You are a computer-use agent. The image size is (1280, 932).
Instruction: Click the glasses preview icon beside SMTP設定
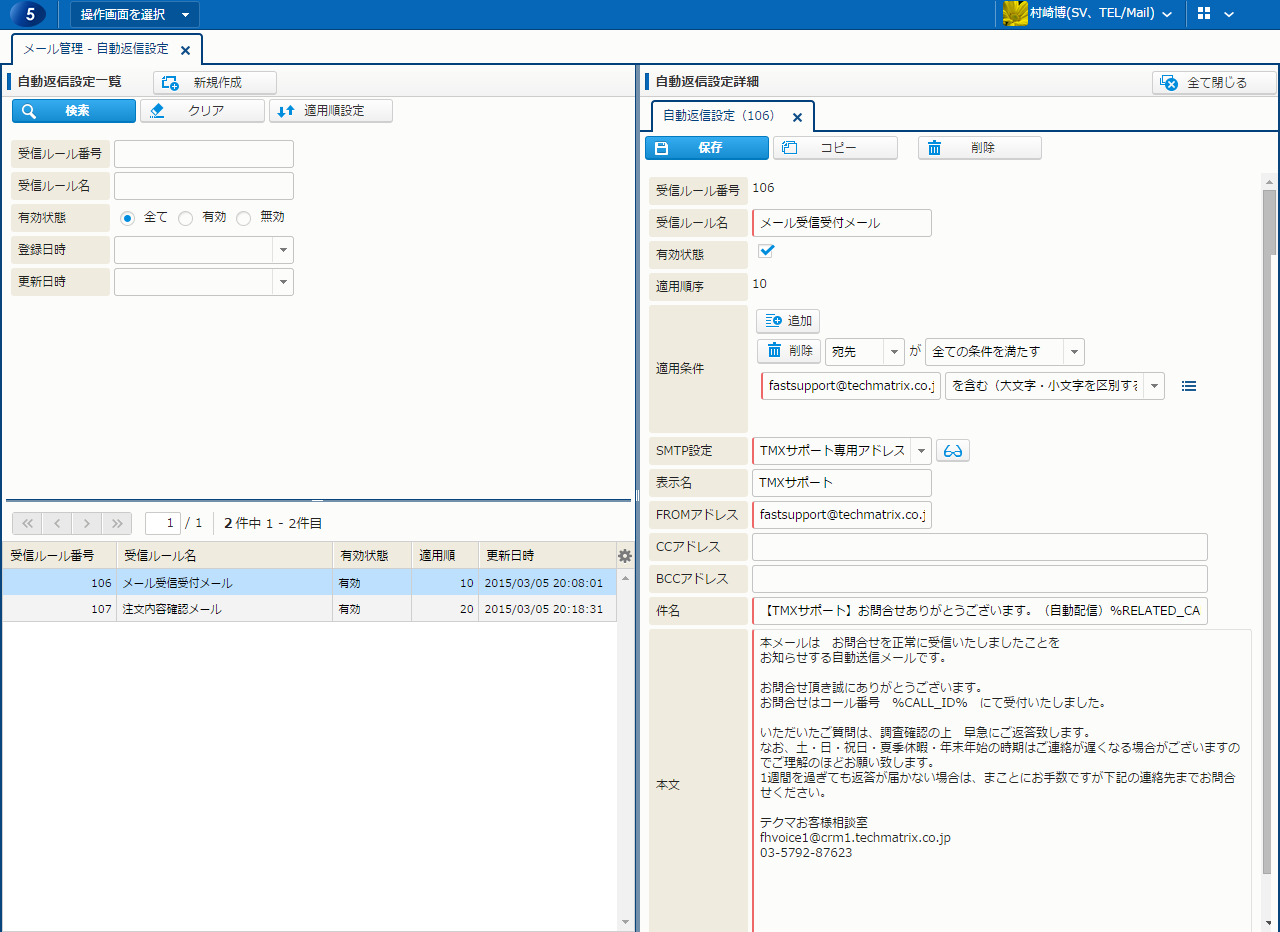953,451
